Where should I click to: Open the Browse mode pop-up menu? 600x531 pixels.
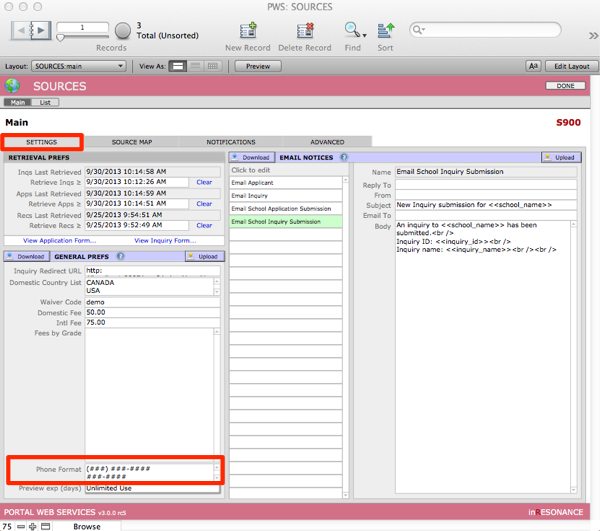click(86, 525)
